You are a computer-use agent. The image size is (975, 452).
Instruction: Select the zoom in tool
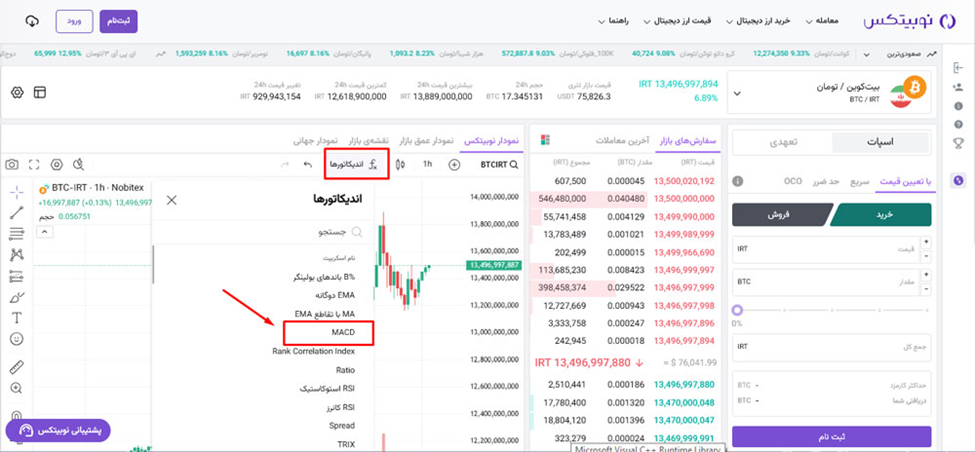coord(17,388)
